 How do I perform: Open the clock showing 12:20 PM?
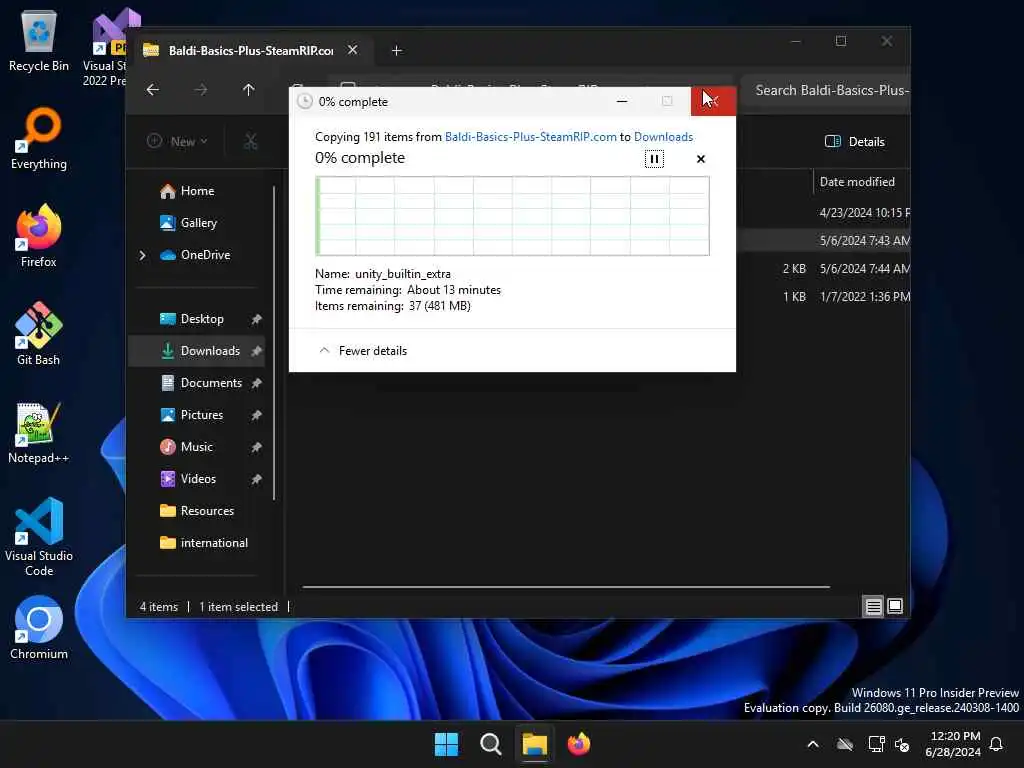tap(954, 744)
